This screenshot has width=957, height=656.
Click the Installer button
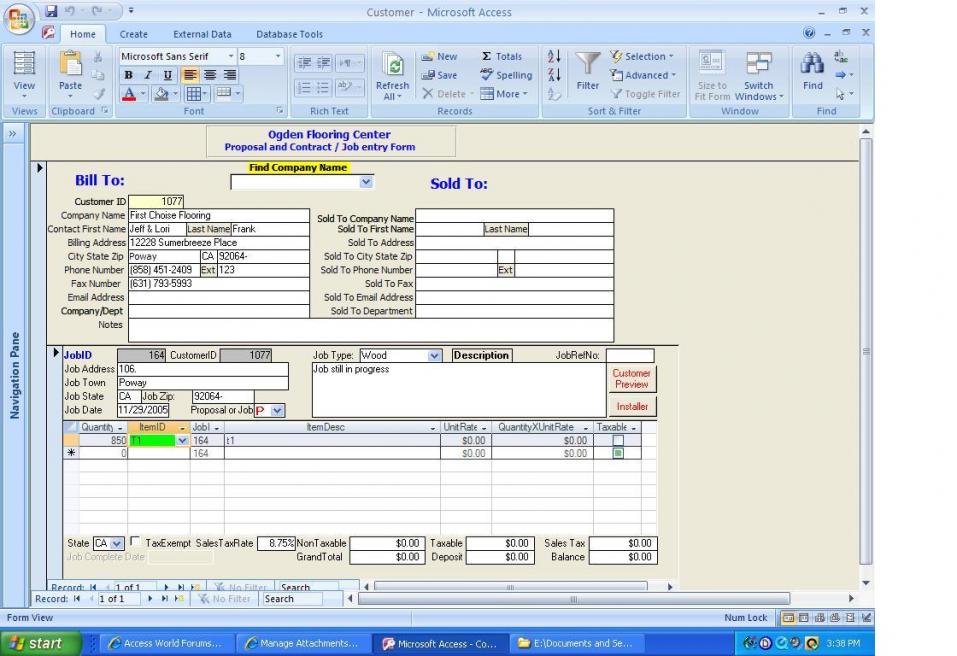pos(632,406)
